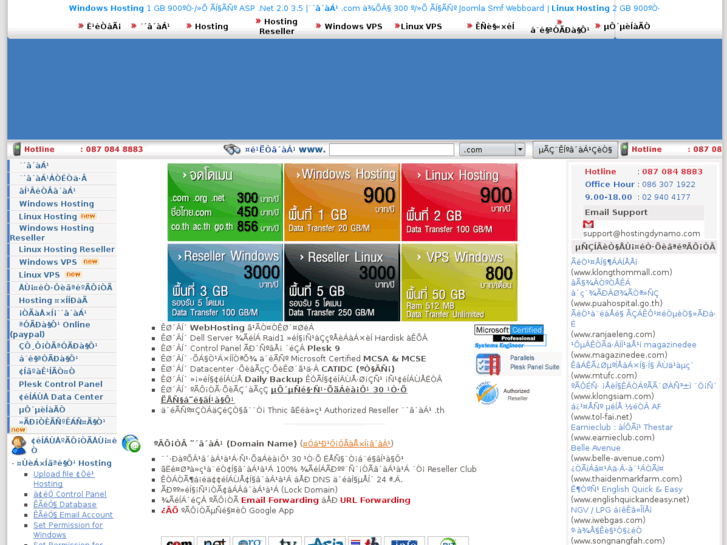The image size is (727, 545).
Task: Click the VPS Windows 800 banner
Action: [458, 283]
